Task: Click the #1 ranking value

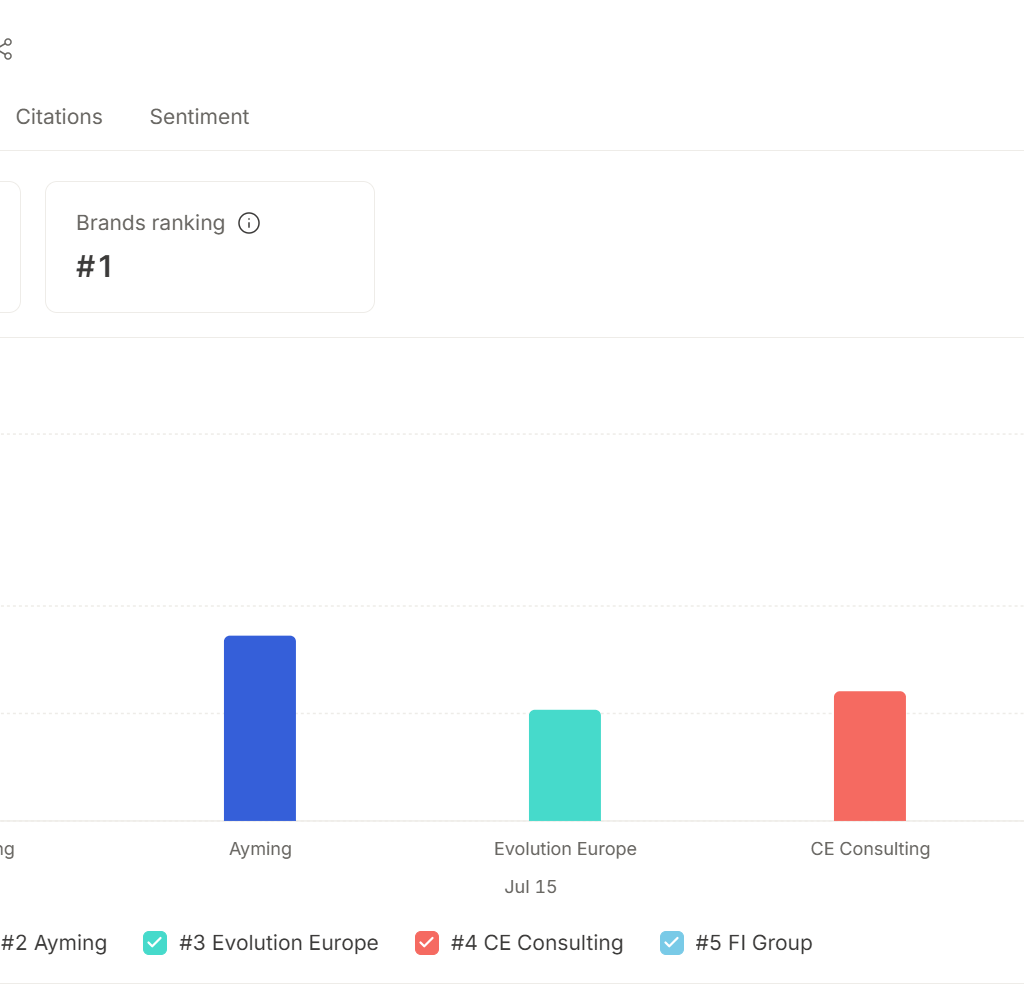Action: (95, 267)
